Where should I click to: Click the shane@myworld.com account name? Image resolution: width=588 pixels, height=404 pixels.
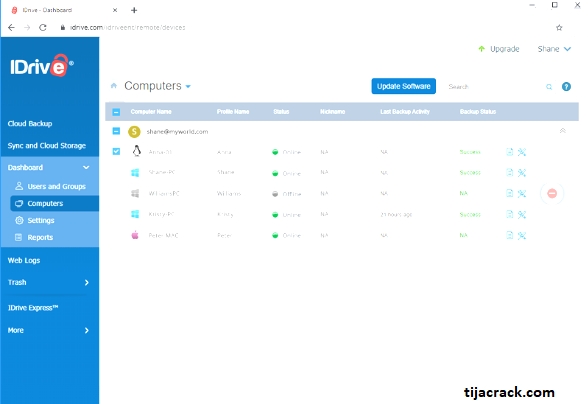(x=177, y=132)
